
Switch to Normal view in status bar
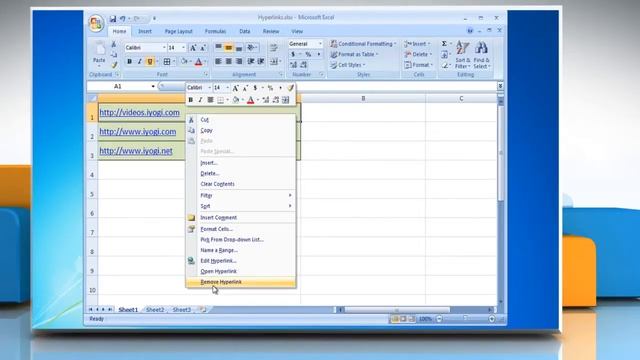pyautogui.click(x=394, y=319)
